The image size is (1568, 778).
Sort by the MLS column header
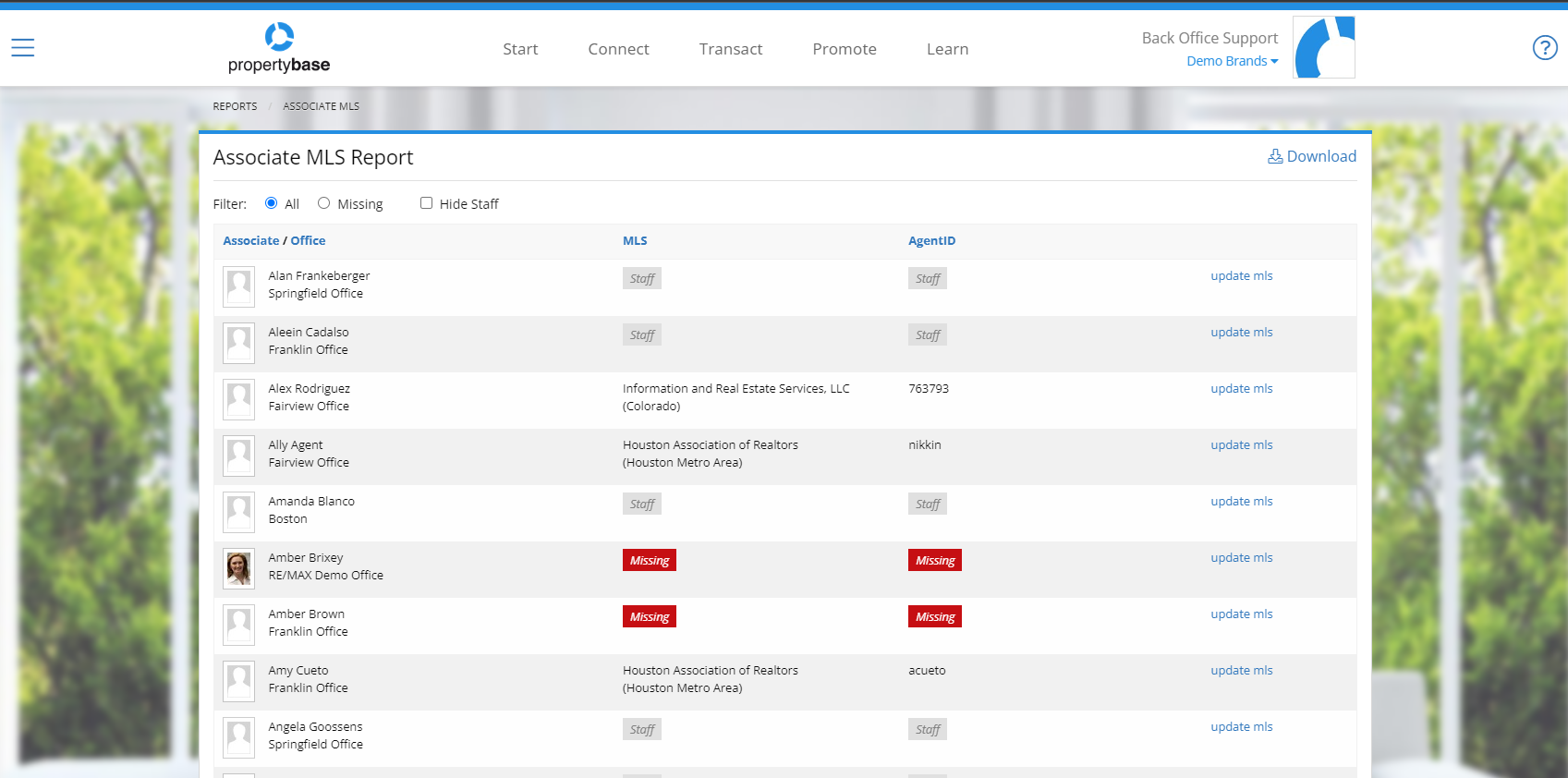[635, 241]
